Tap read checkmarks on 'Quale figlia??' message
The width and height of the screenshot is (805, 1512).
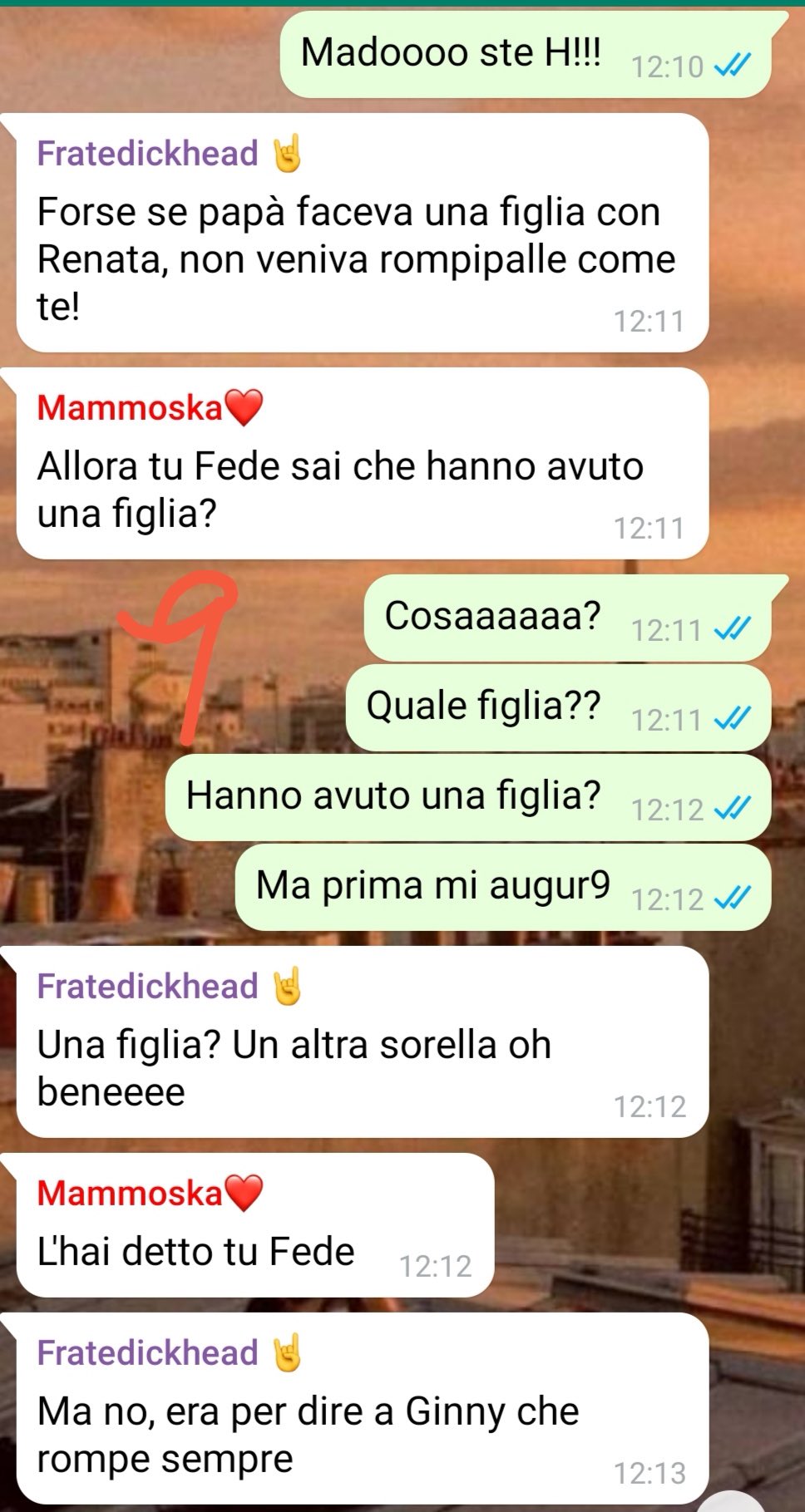(x=733, y=719)
